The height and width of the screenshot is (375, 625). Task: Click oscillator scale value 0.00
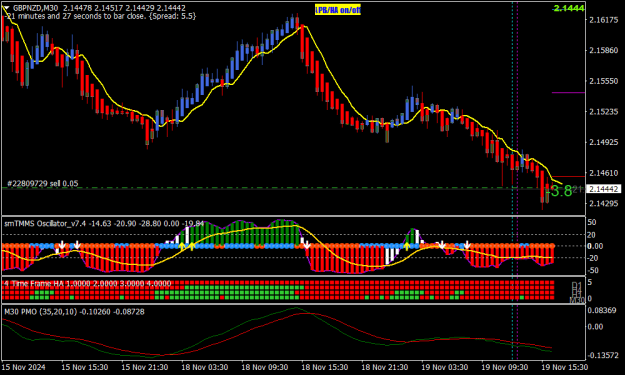(x=595, y=246)
